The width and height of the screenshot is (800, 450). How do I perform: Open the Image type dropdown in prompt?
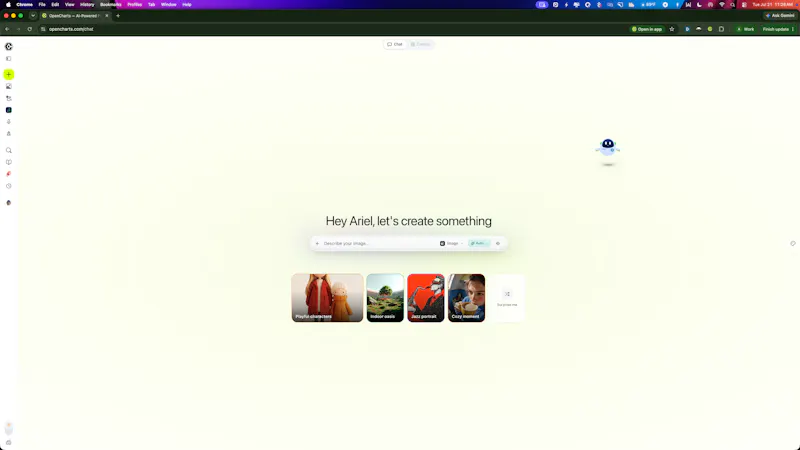[x=452, y=243]
